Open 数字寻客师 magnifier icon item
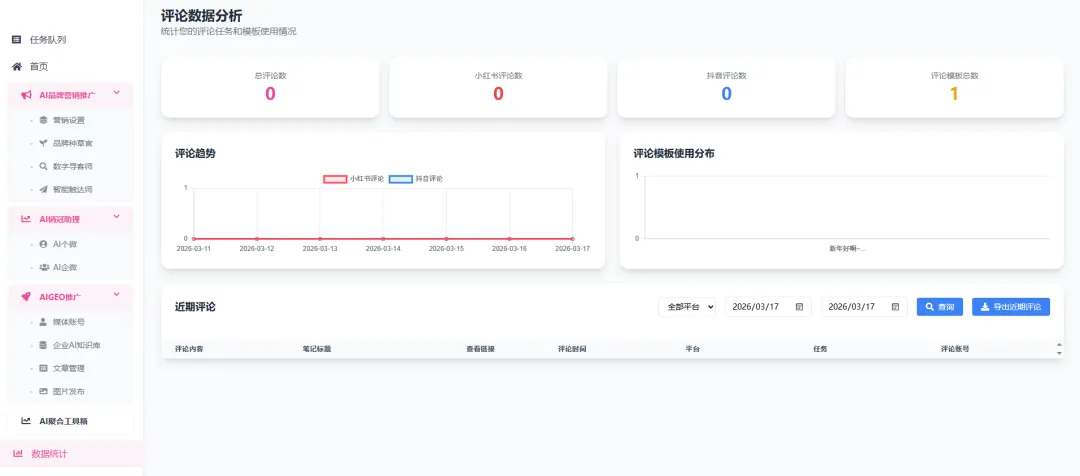The width and height of the screenshot is (1080, 476). [43, 166]
